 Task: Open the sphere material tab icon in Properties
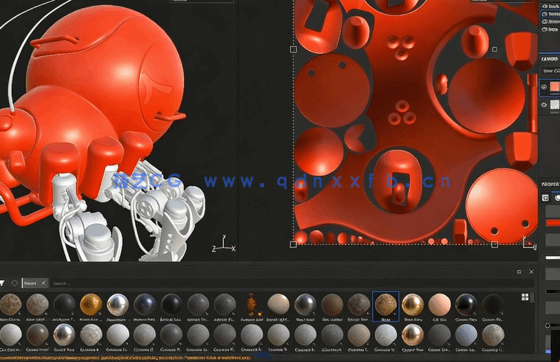click(x=557, y=198)
